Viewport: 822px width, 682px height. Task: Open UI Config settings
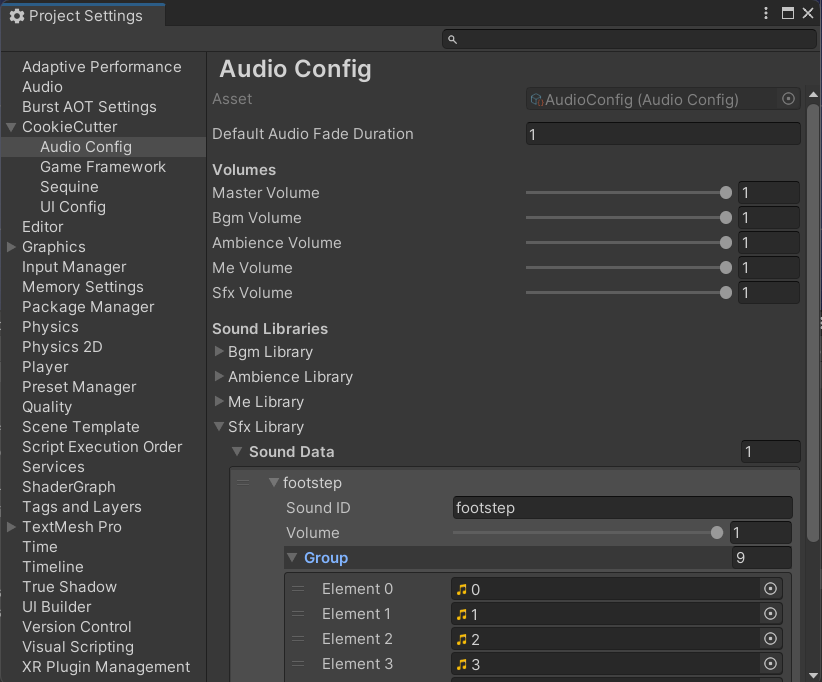pyautogui.click(x=73, y=207)
